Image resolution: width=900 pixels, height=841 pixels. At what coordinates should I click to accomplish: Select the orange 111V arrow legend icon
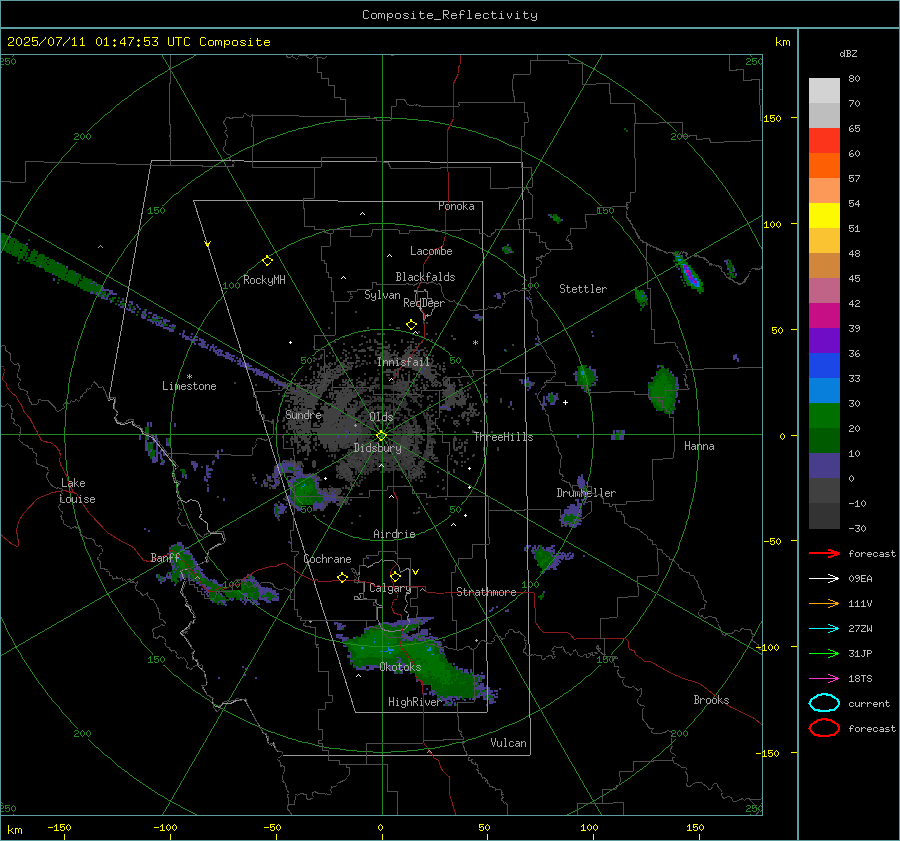tap(824, 603)
